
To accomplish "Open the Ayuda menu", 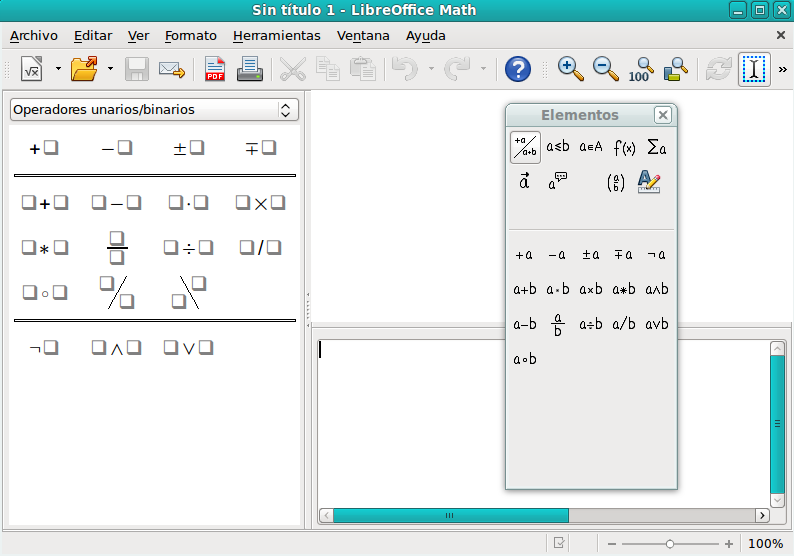I will coord(425,35).
